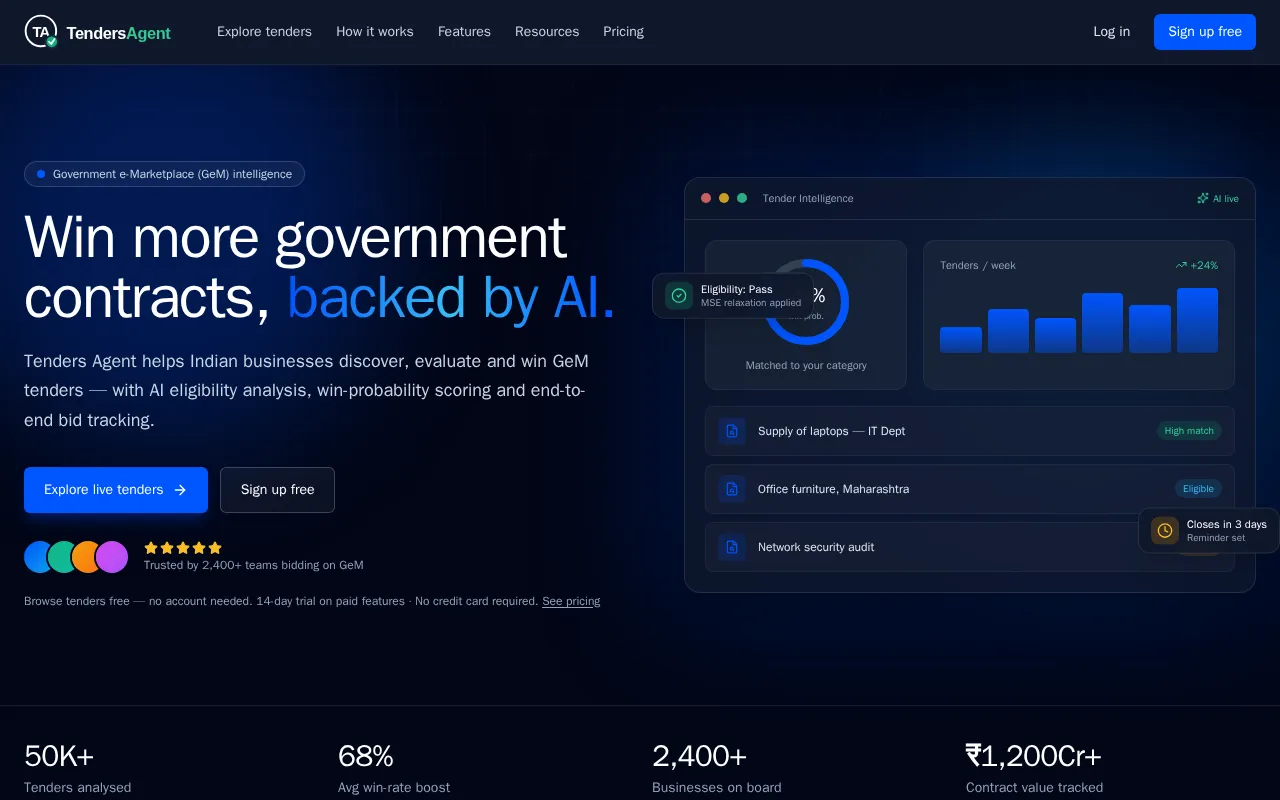Click the Tender Intelligence panel title
The height and width of the screenshot is (800, 1280).
point(808,198)
